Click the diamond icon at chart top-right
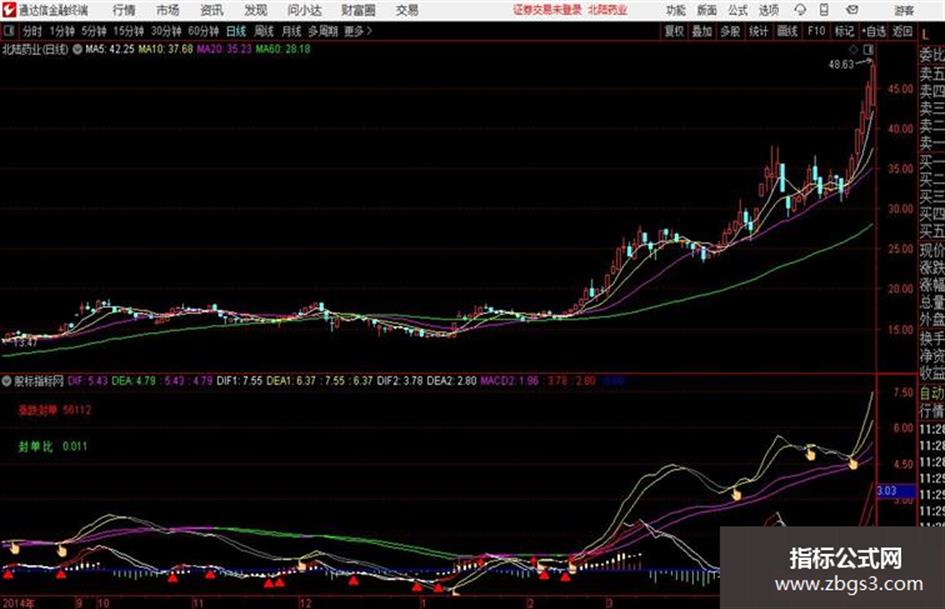The height and width of the screenshot is (609, 945). coord(853,49)
